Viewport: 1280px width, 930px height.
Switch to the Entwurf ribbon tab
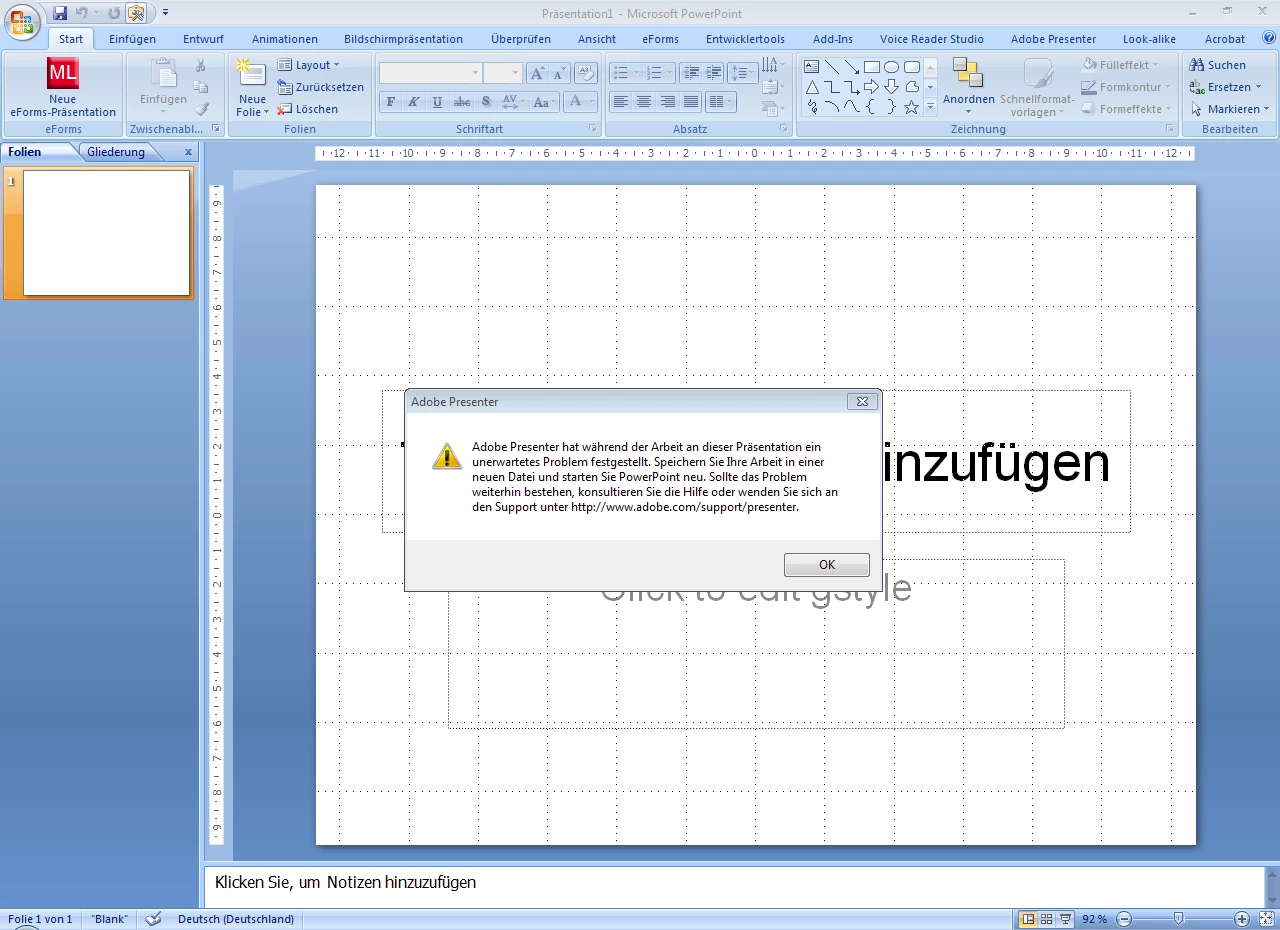[x=203, y=39]
